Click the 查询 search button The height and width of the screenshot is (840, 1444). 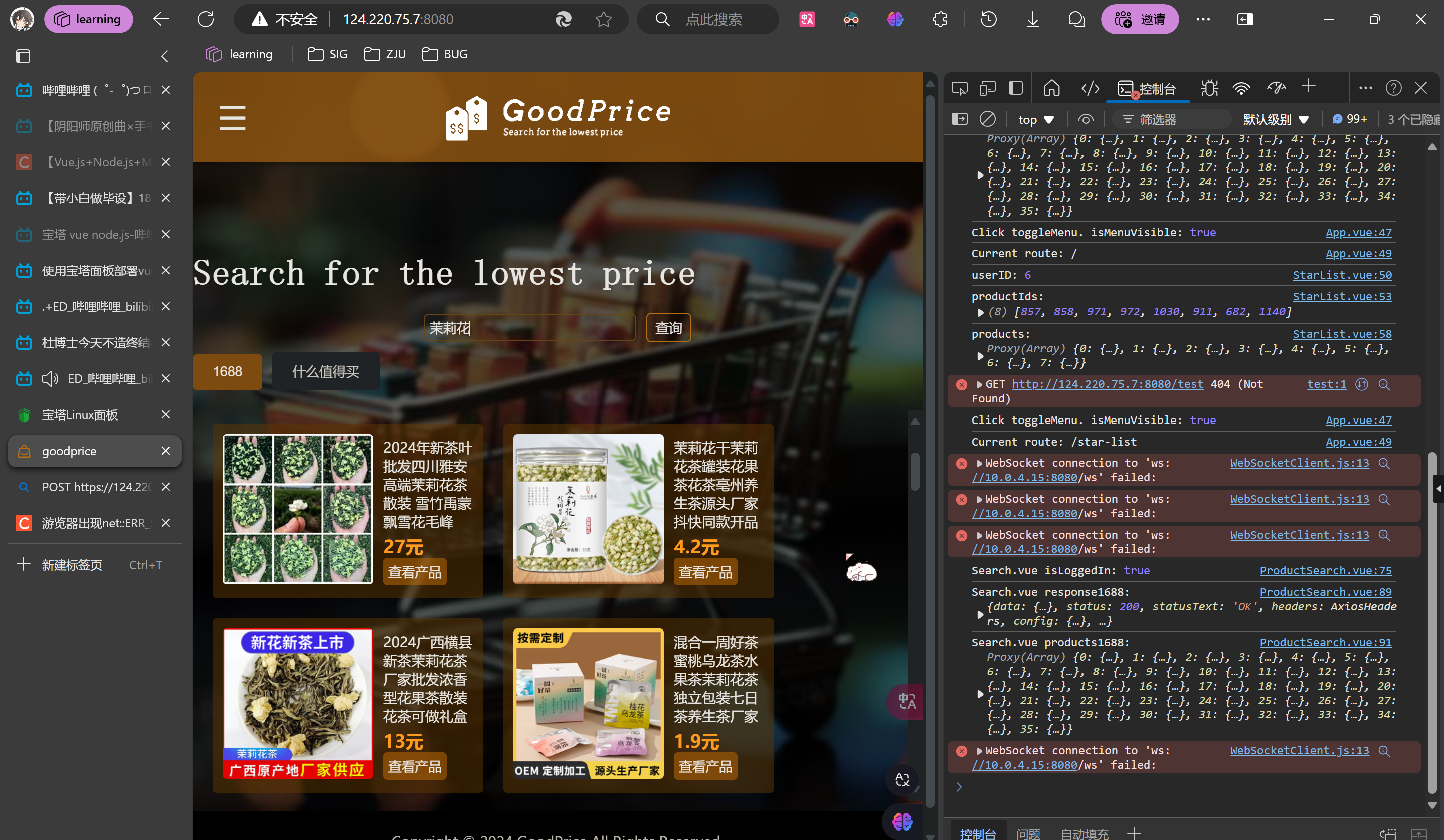[x=668, y=328]
